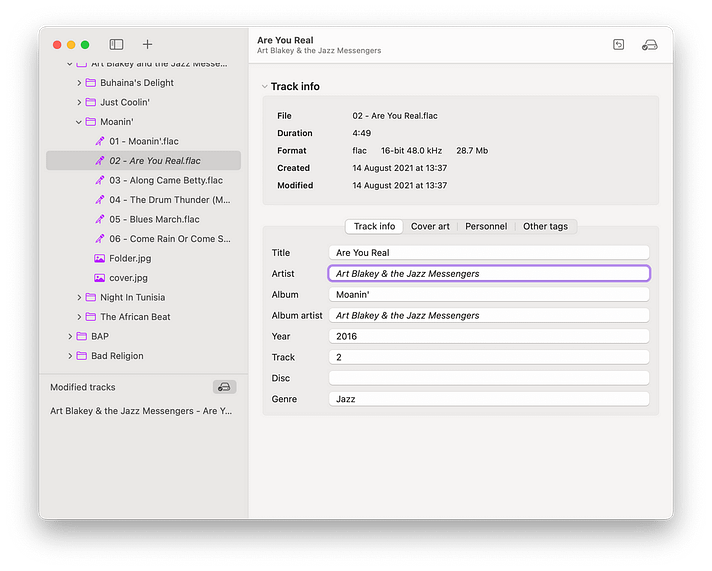Click the audio icon of 02 - Are You Real.flac
The height and width of the screenshot is (571, 712).
(x=99, y=161)
